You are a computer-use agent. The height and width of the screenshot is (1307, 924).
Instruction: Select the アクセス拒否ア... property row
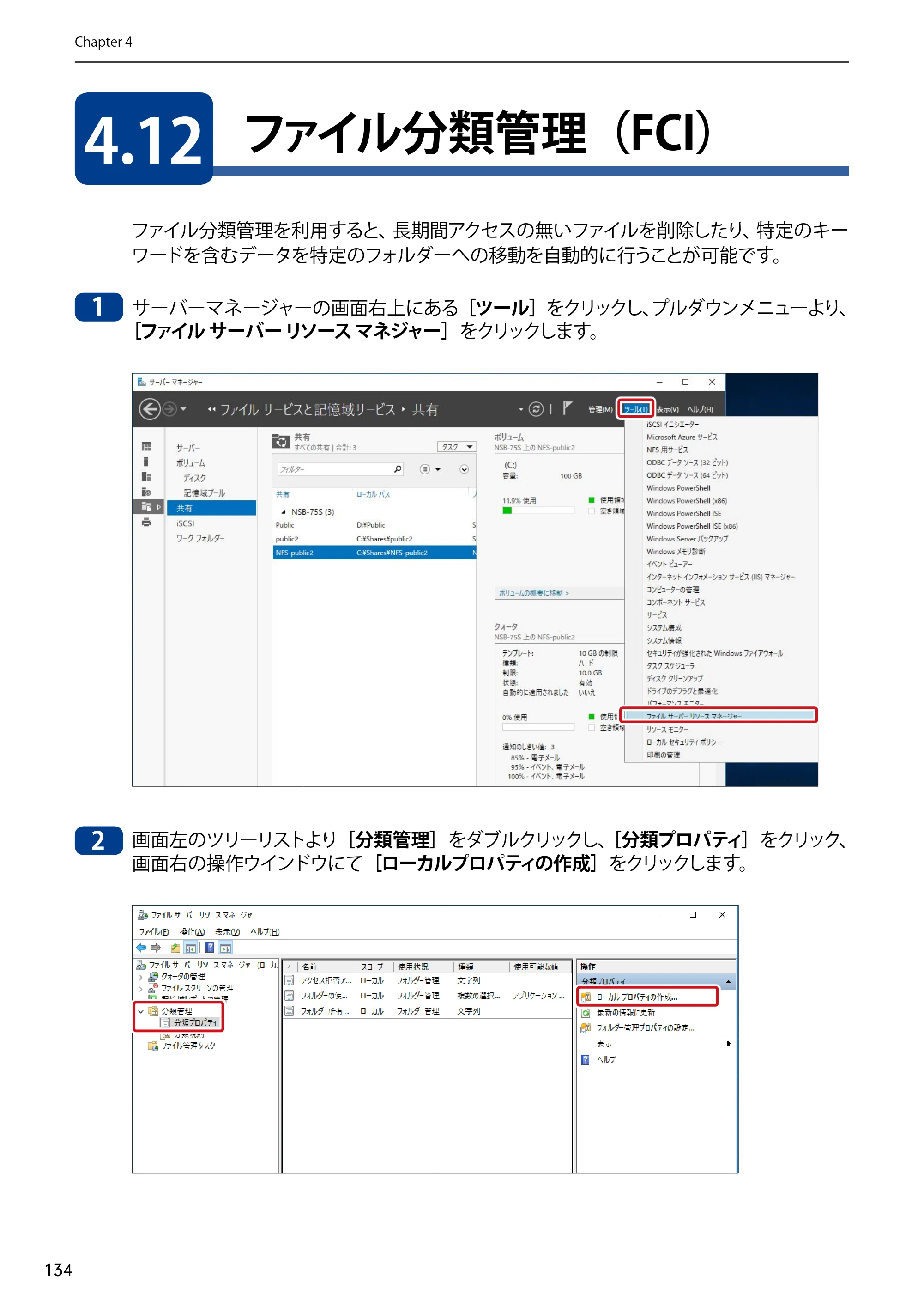point(427,980)
